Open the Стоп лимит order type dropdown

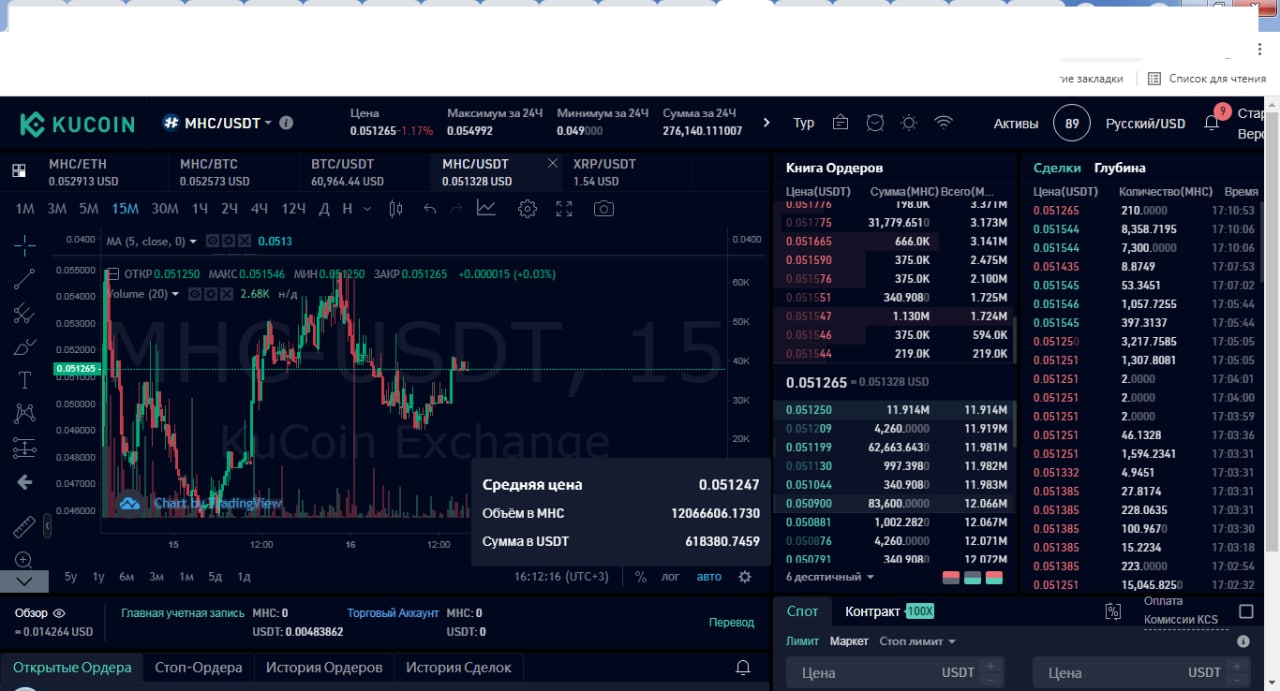point(917,641)
